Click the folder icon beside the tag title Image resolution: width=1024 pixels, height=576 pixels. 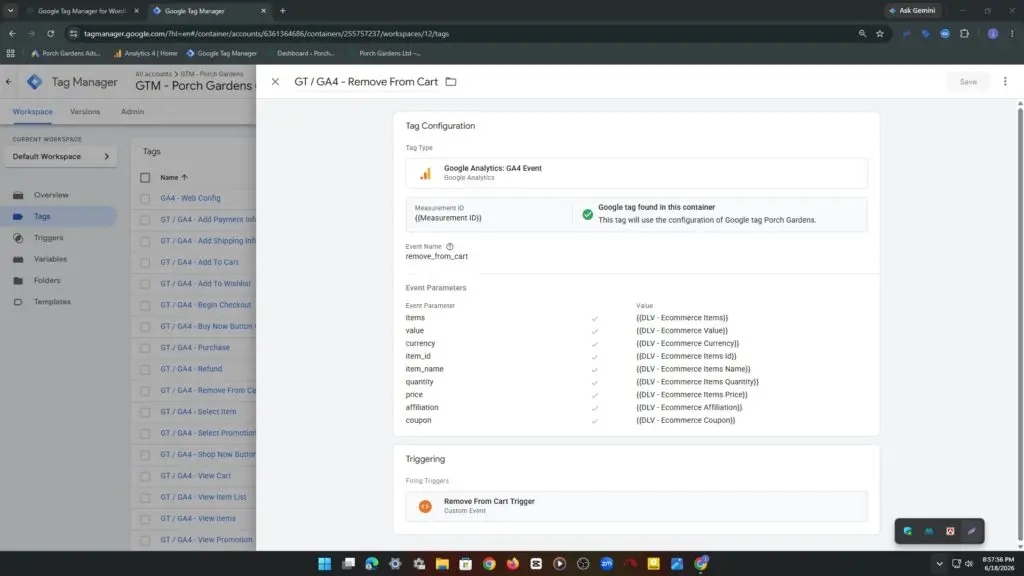pos(451,82)
